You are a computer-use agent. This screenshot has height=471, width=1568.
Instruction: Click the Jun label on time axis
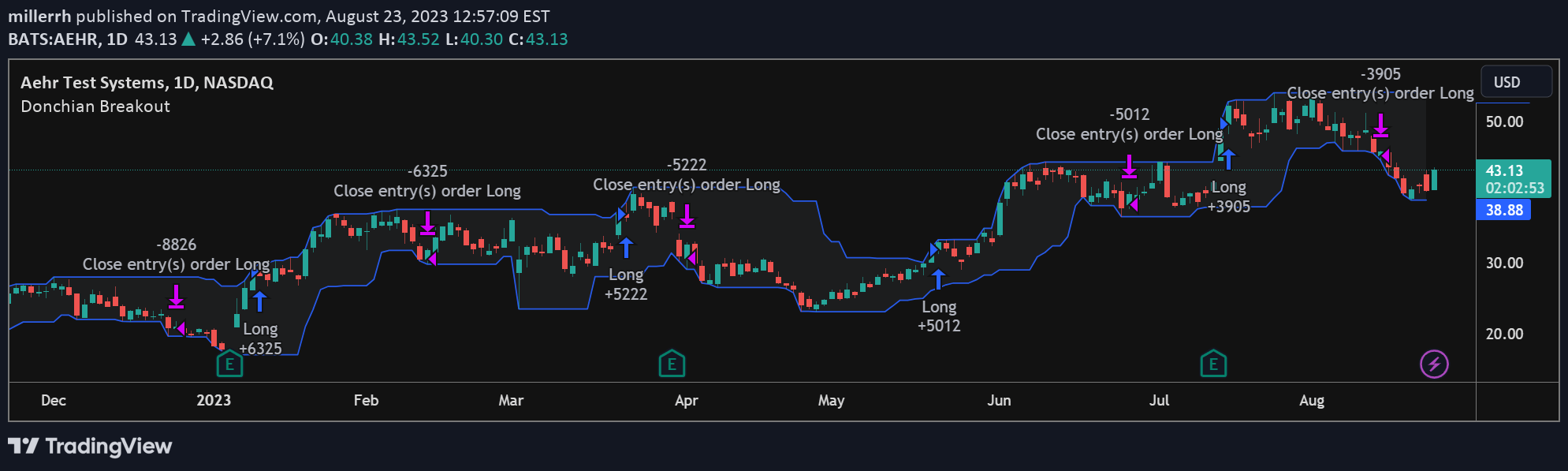coord(999,400)
